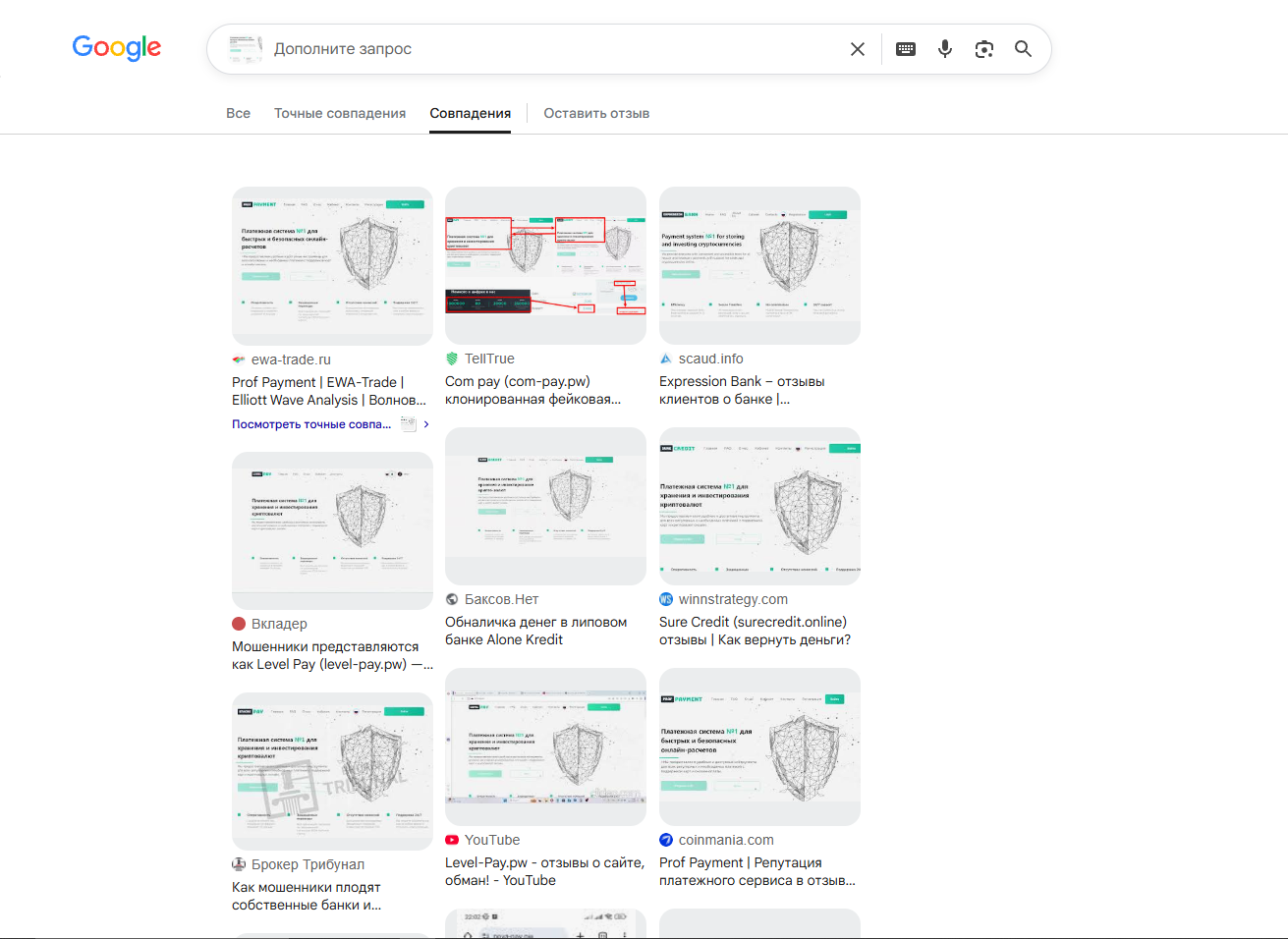Click the 'coinmania.com' source name
The height and width of the screenshot is (939, 1288).
click(x=726, y=840)
